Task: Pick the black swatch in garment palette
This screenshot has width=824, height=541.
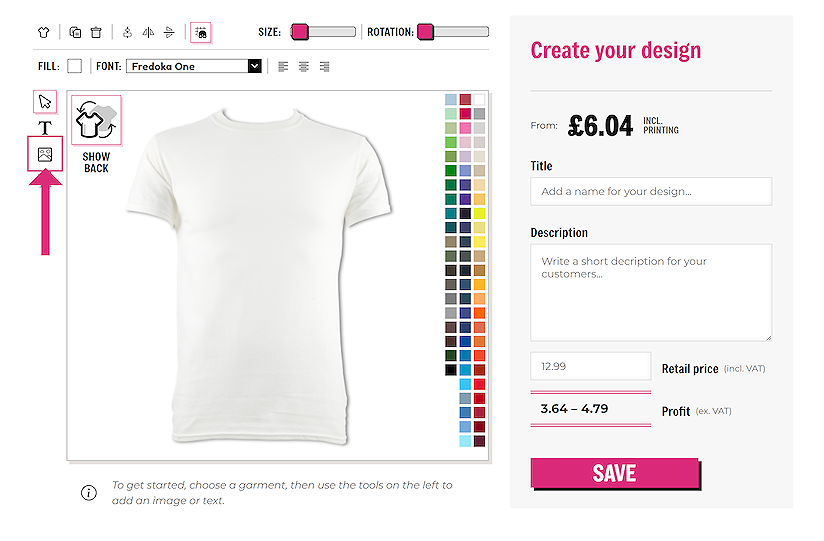Action: click(x=451, y=370)
